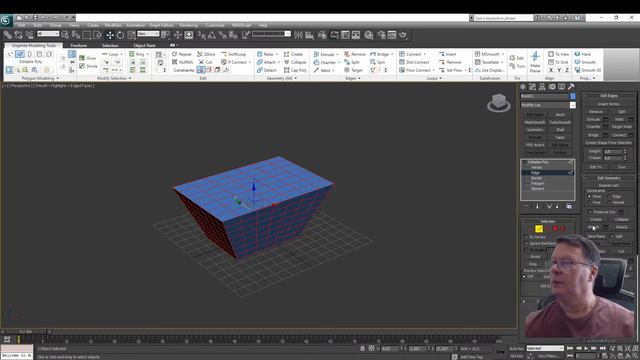Select the Select and Link tool
Viewport: 640px width, 360px height.
click(x=8, y=35)
